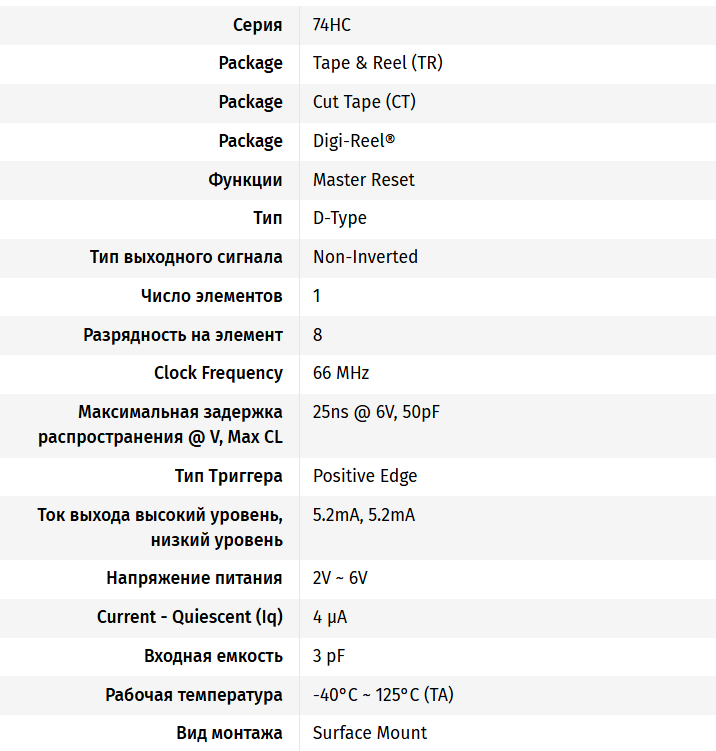The width and height of the screenshot is (716, 751).
Task: Select the 4 µA value
Action: (x=330, y=617)
